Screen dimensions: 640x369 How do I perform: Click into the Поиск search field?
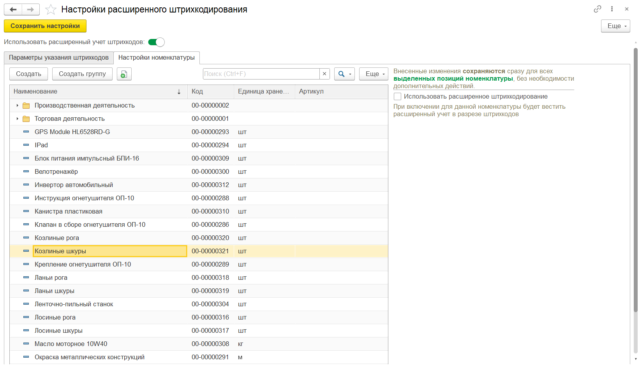tap(261, 74)
